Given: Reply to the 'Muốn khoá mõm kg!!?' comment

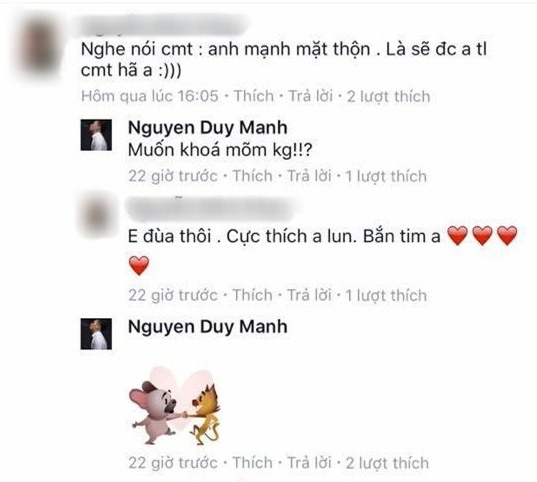Looking at the screenshot, I should coord(309,176).
